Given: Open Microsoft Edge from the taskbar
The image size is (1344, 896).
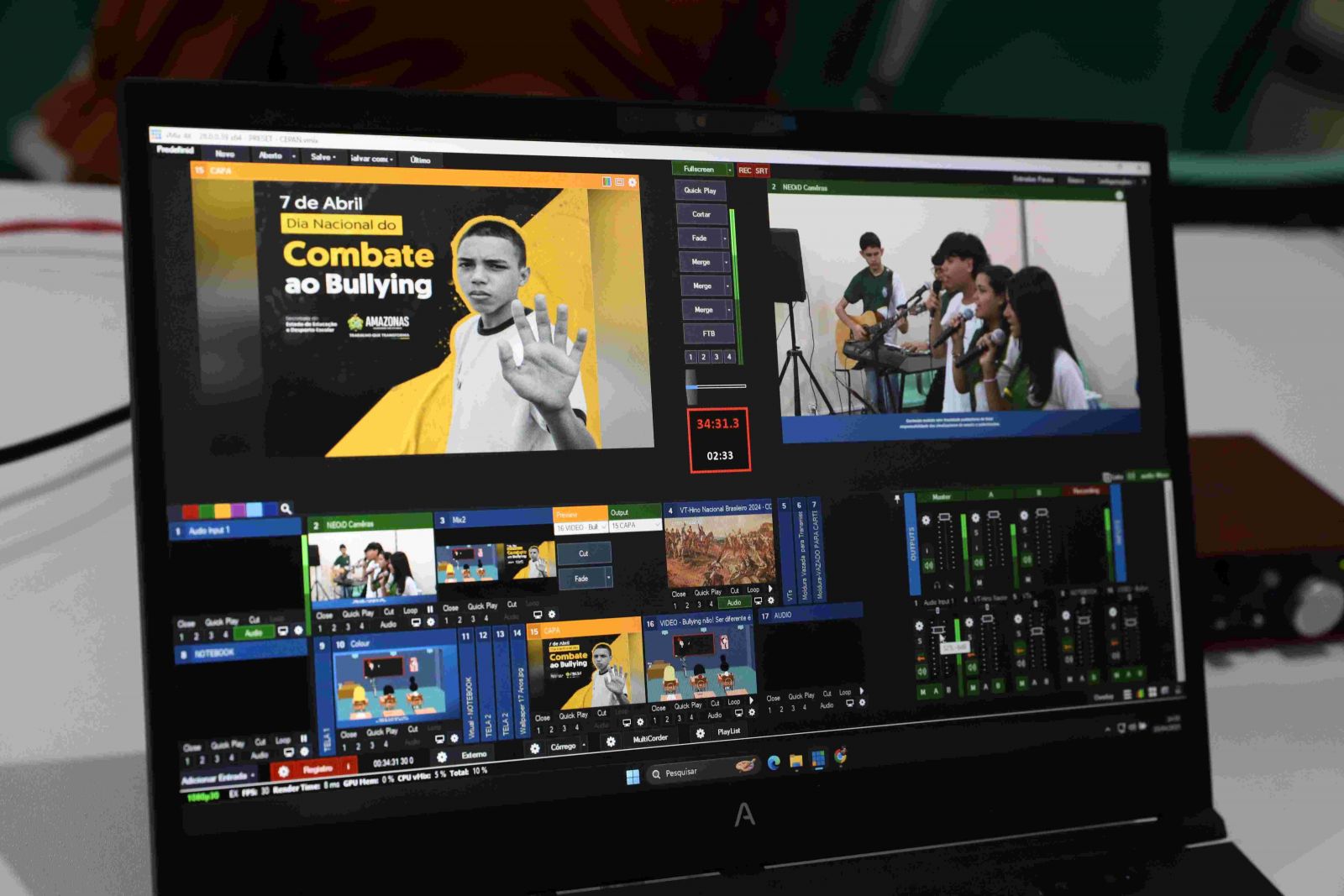Looking at the screenshot, I should (774, 762).
